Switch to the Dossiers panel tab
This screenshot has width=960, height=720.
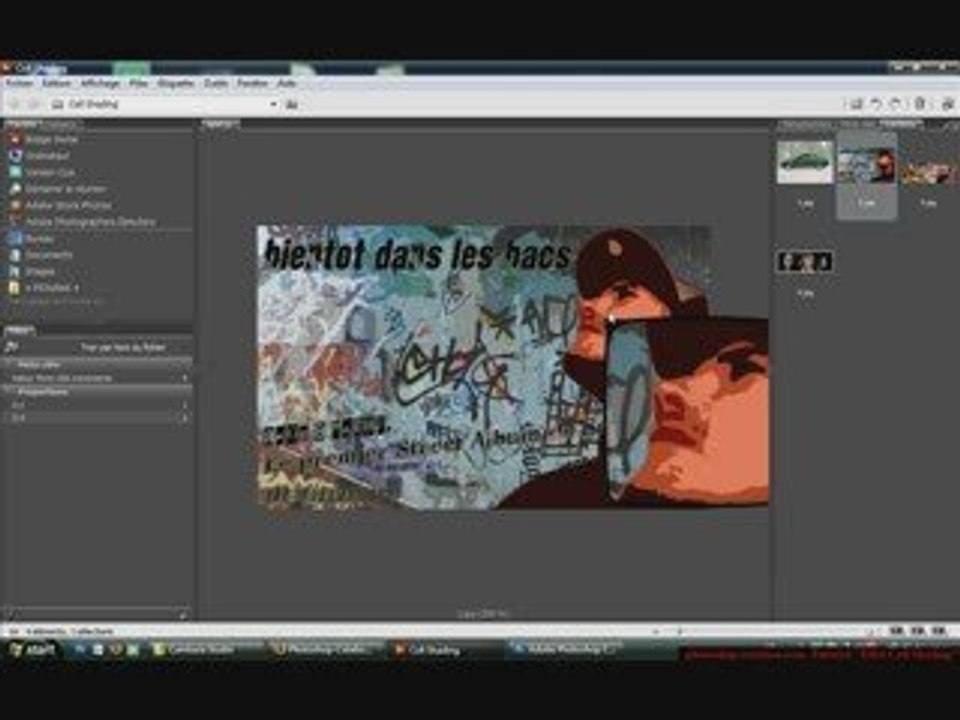tap(61, 124)
